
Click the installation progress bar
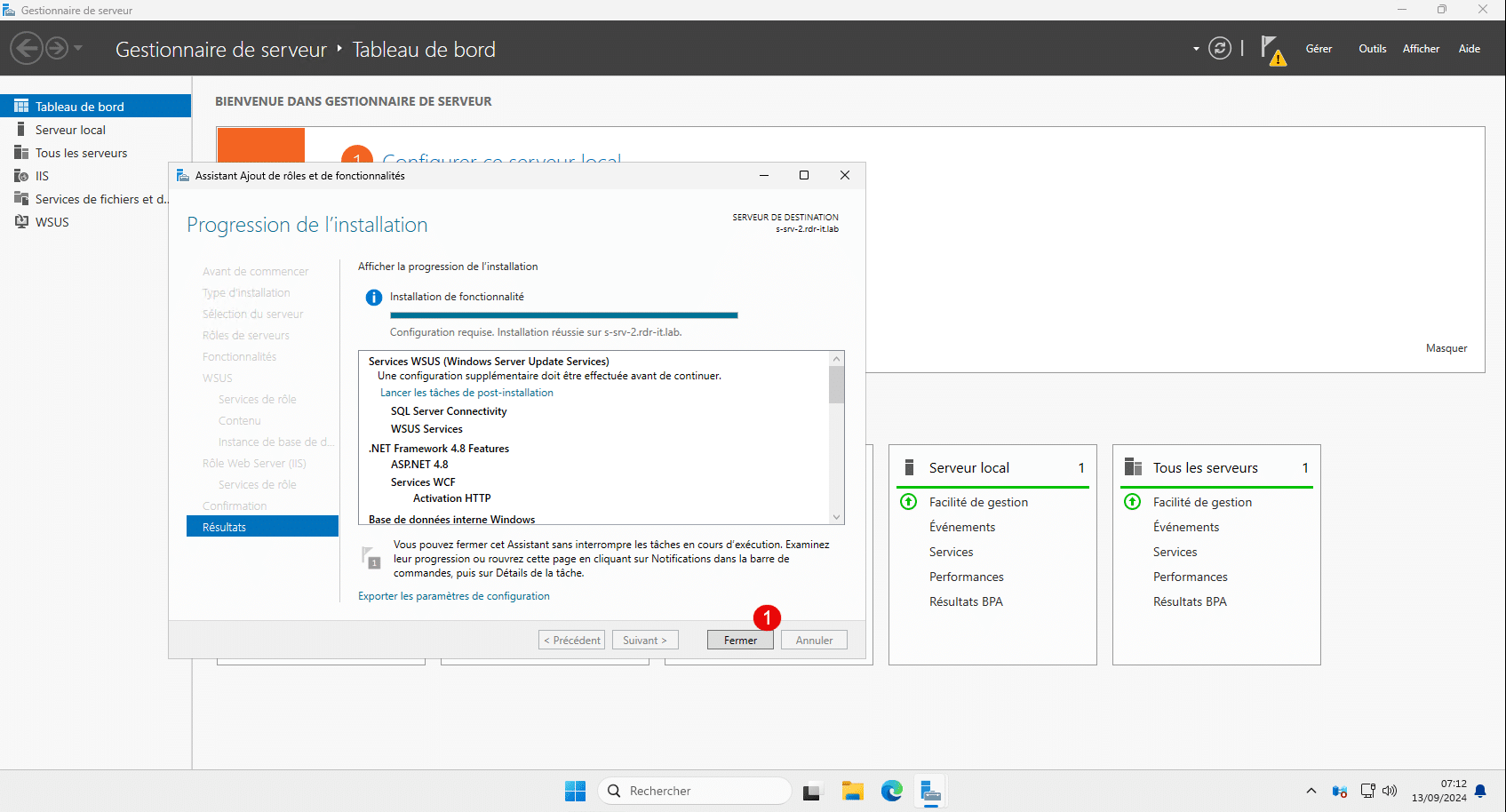pos(563,315)
